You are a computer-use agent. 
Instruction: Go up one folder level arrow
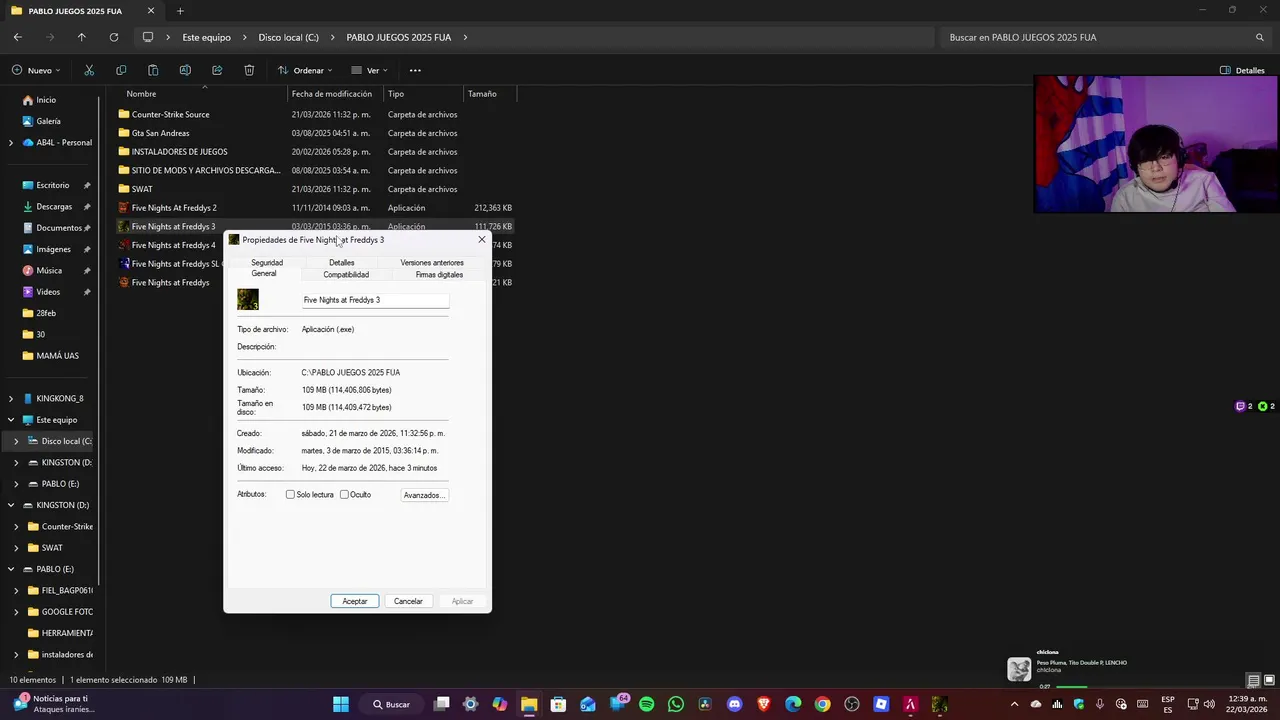(82, 37)
